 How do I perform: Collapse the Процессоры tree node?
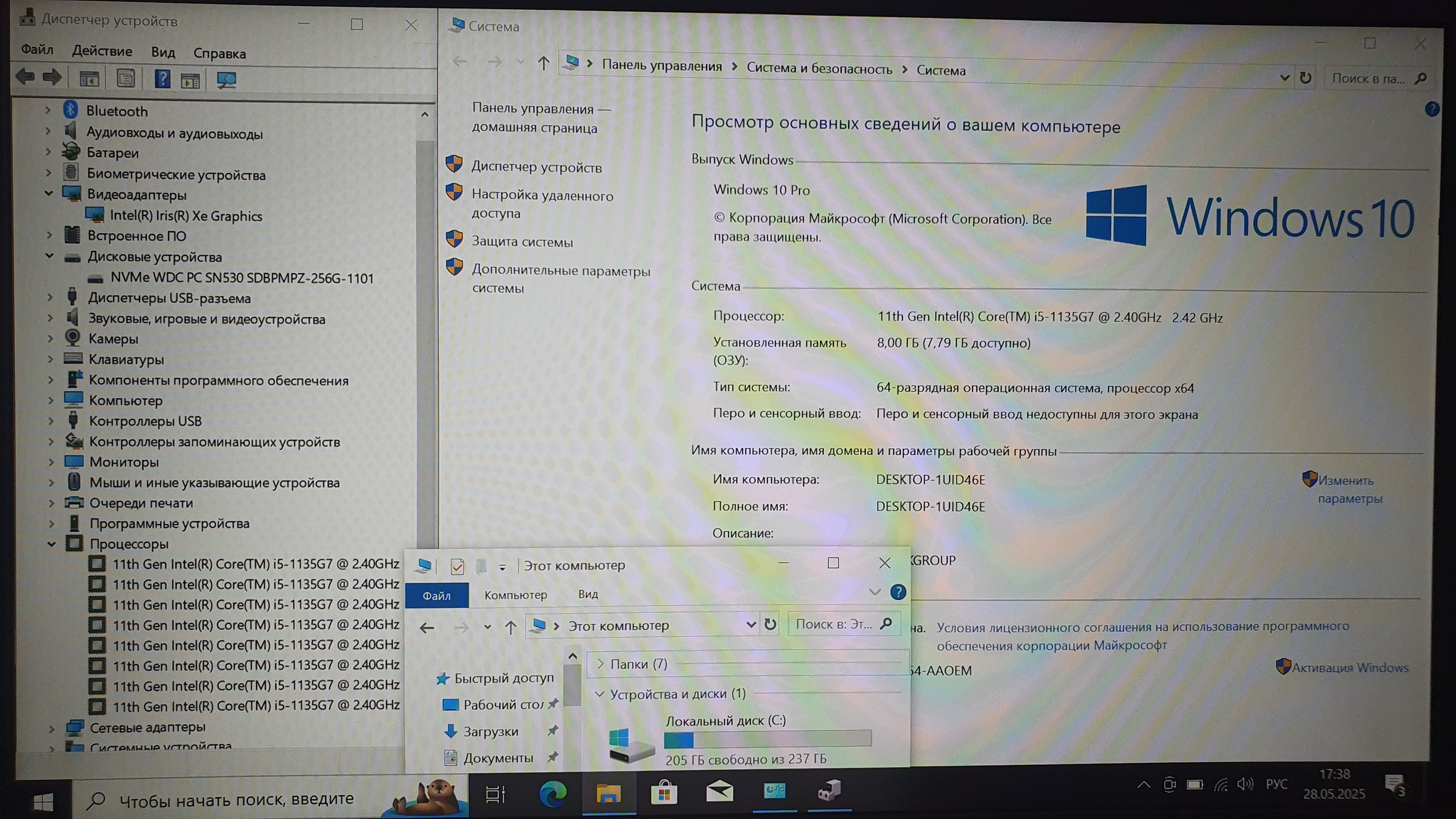click(x=51, y=544)
